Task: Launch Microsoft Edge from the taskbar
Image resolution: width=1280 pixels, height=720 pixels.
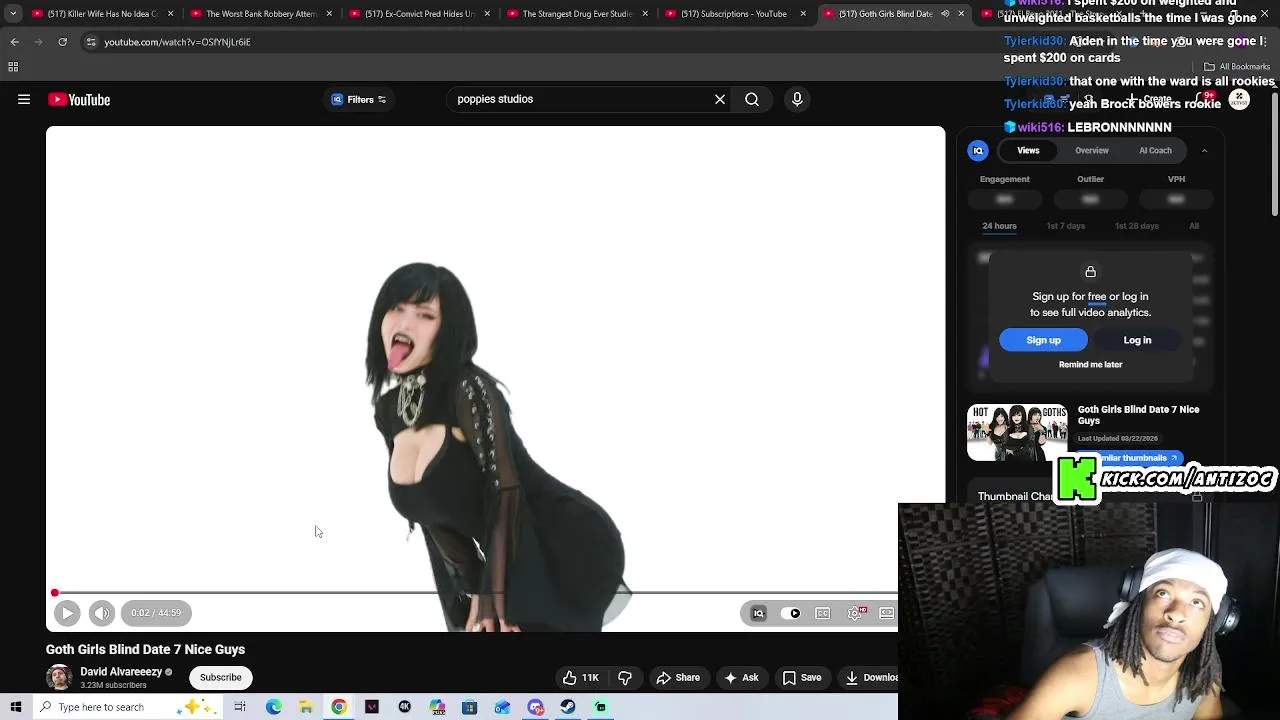Action: pos(273,707)
